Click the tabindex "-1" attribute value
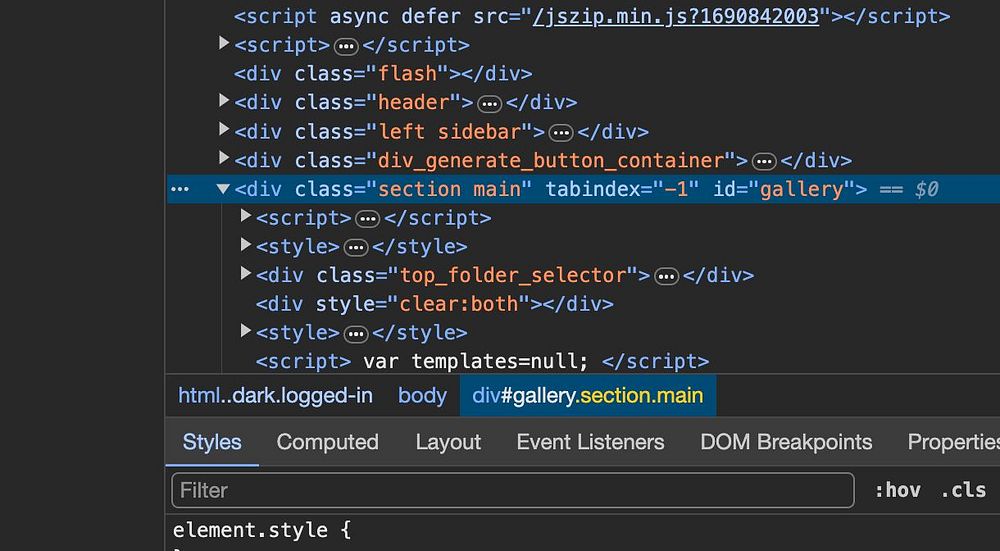Viewport: 1000px width, 551px height. tap(677, 189)
